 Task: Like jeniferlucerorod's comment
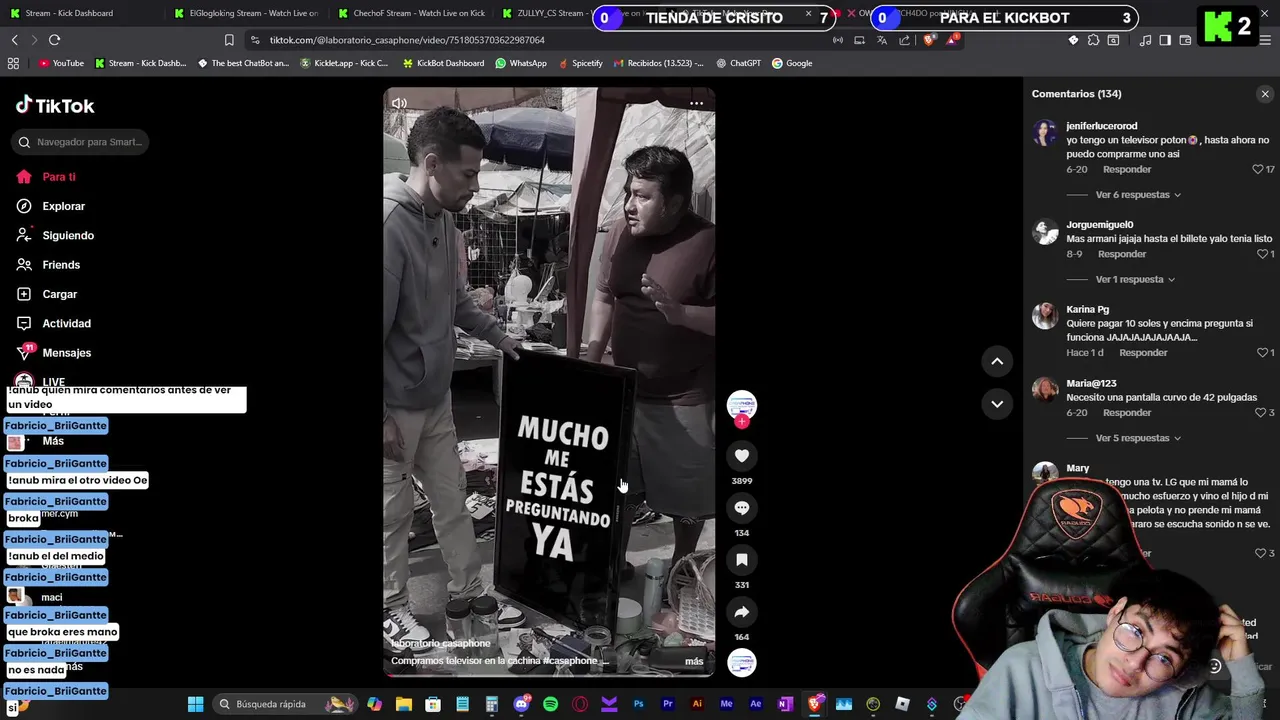click(x=1258, y=170)
